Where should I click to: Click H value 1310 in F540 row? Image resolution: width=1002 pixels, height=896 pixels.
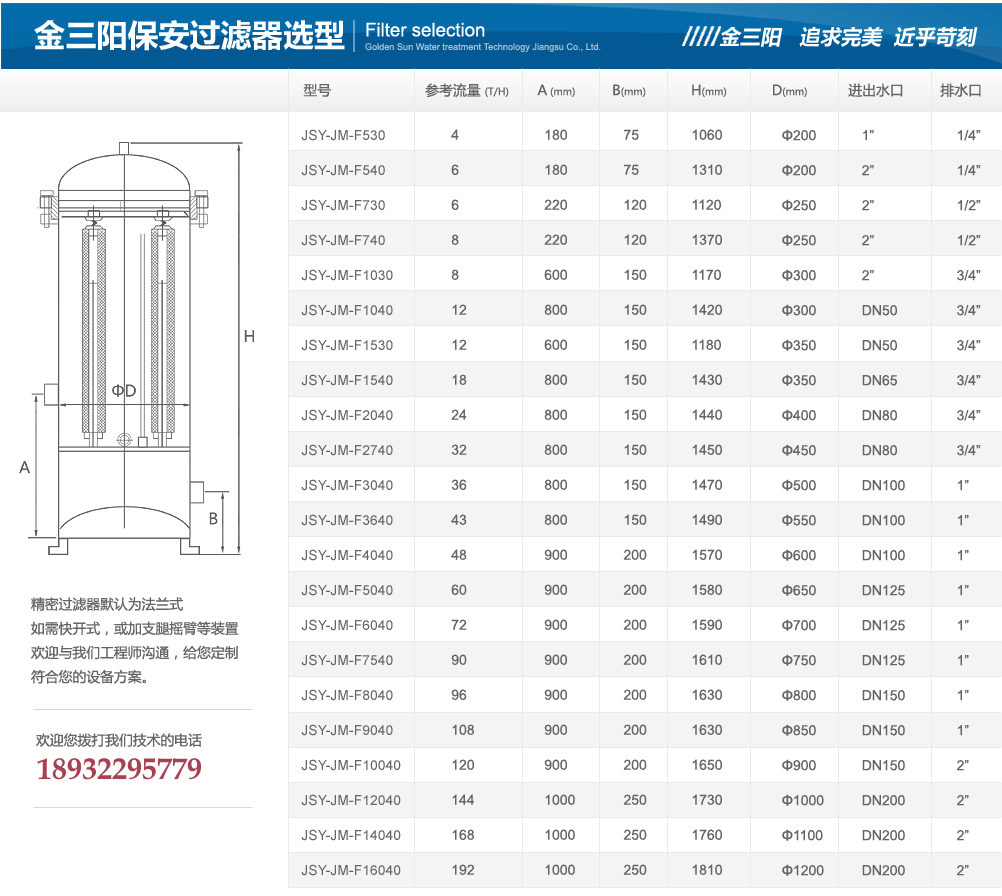[707, 171]
